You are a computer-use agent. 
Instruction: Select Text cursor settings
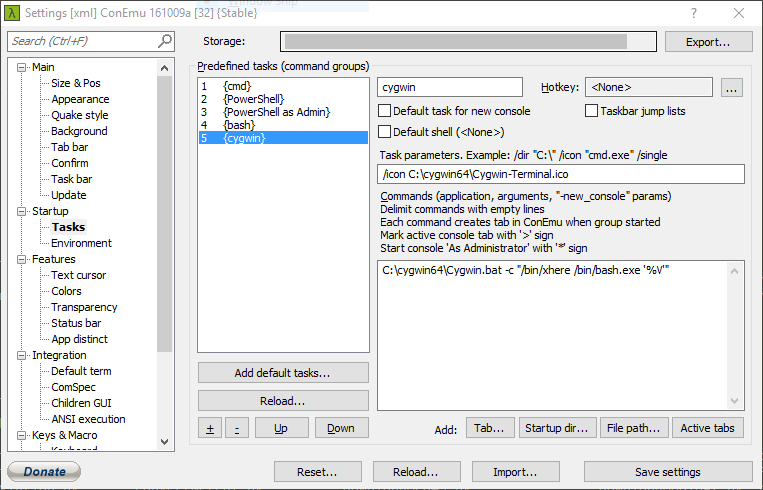pyautogui.click(x=78, y=275)
